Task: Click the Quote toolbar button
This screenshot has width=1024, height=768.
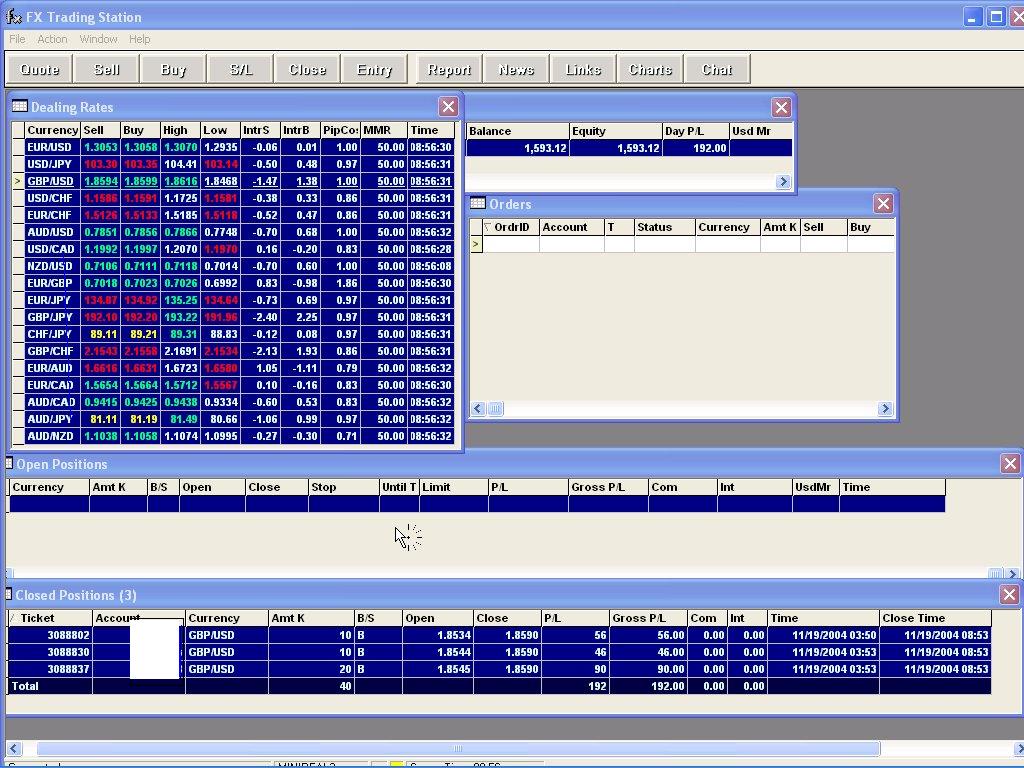Action: coord(39,69)
